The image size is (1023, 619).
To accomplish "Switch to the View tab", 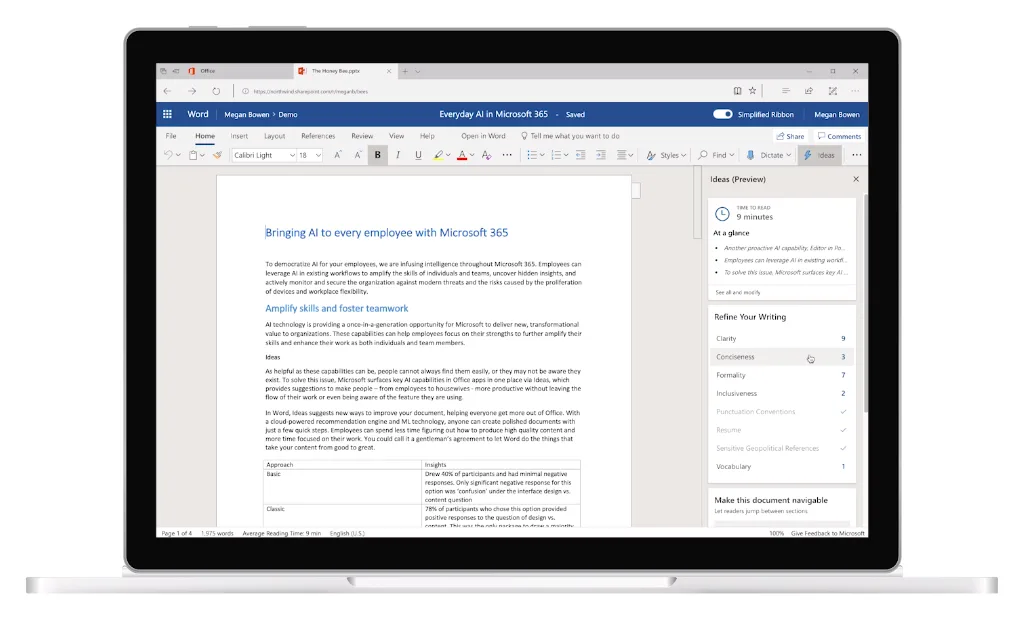I will (x=396, y=136).
